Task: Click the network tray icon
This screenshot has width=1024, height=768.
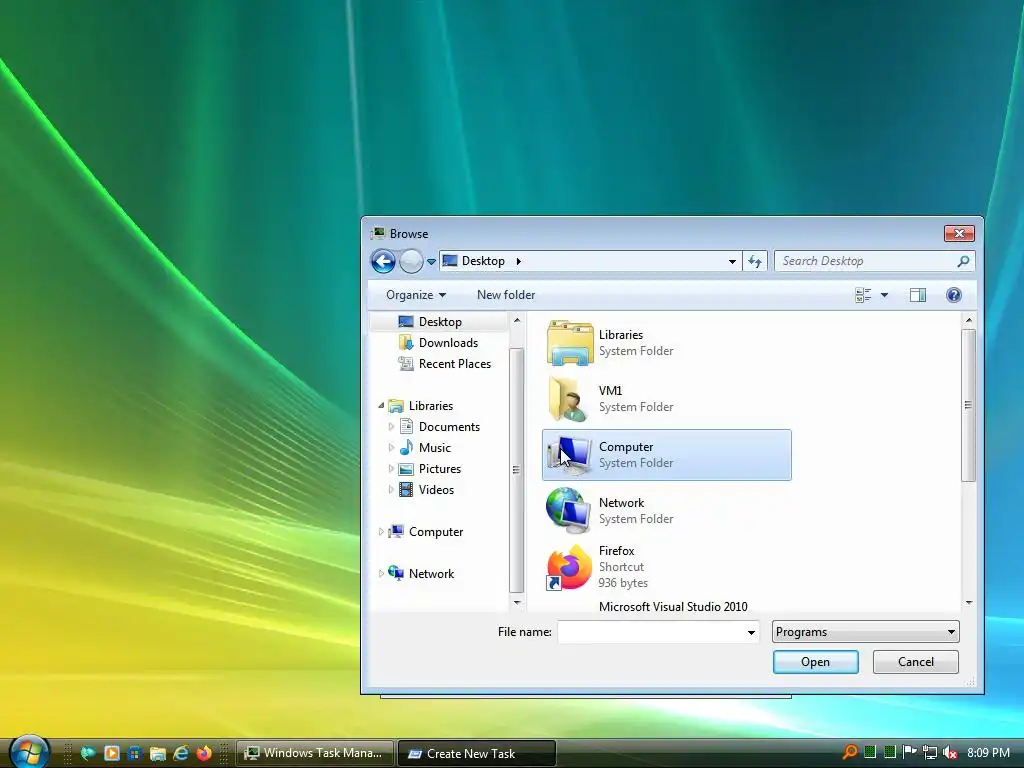Action: coord(930,752)
